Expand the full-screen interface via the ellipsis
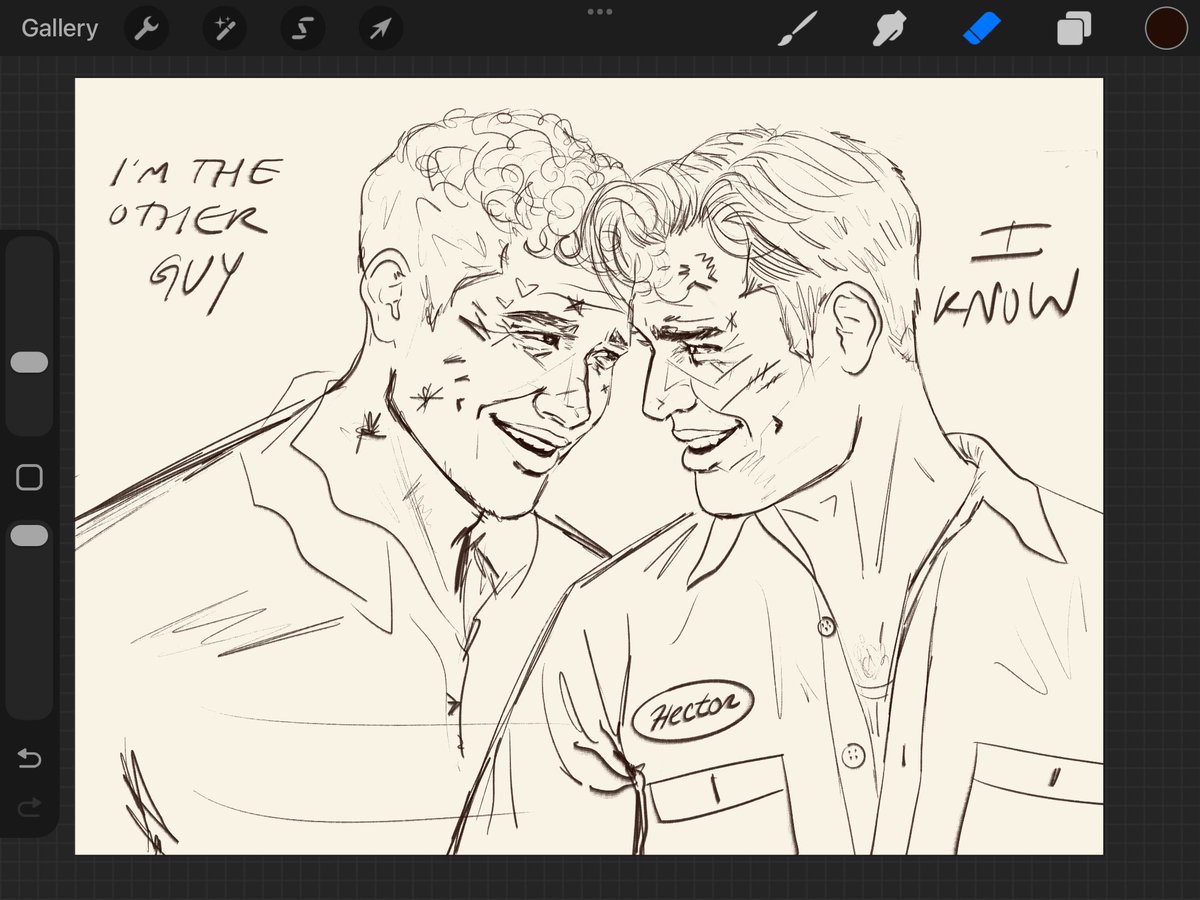Screen dimensions: 1200x900 [x=600, y=12]
